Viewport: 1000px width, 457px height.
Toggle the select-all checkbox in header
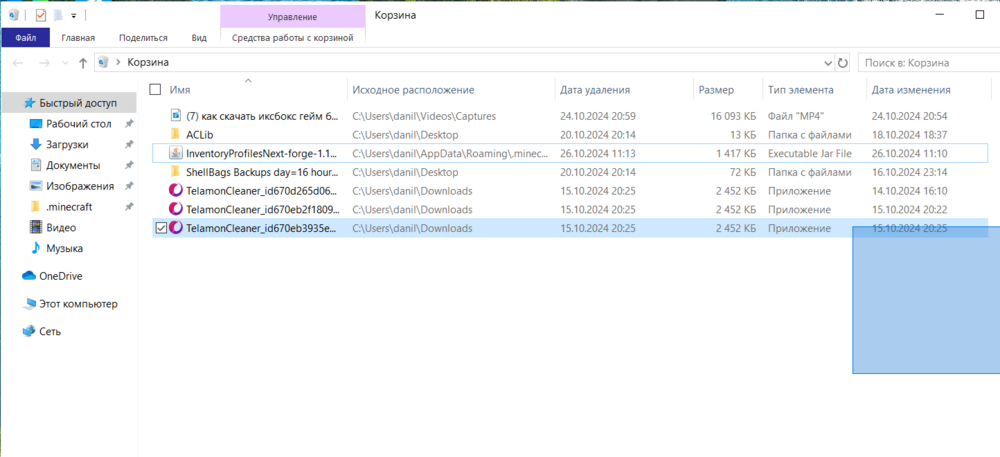click(155, 89)
